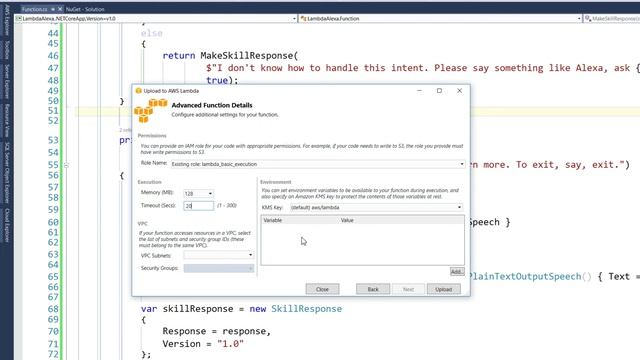Close the Function.cs editor tab
The image size is (640, 360).
tap(60, 9)
